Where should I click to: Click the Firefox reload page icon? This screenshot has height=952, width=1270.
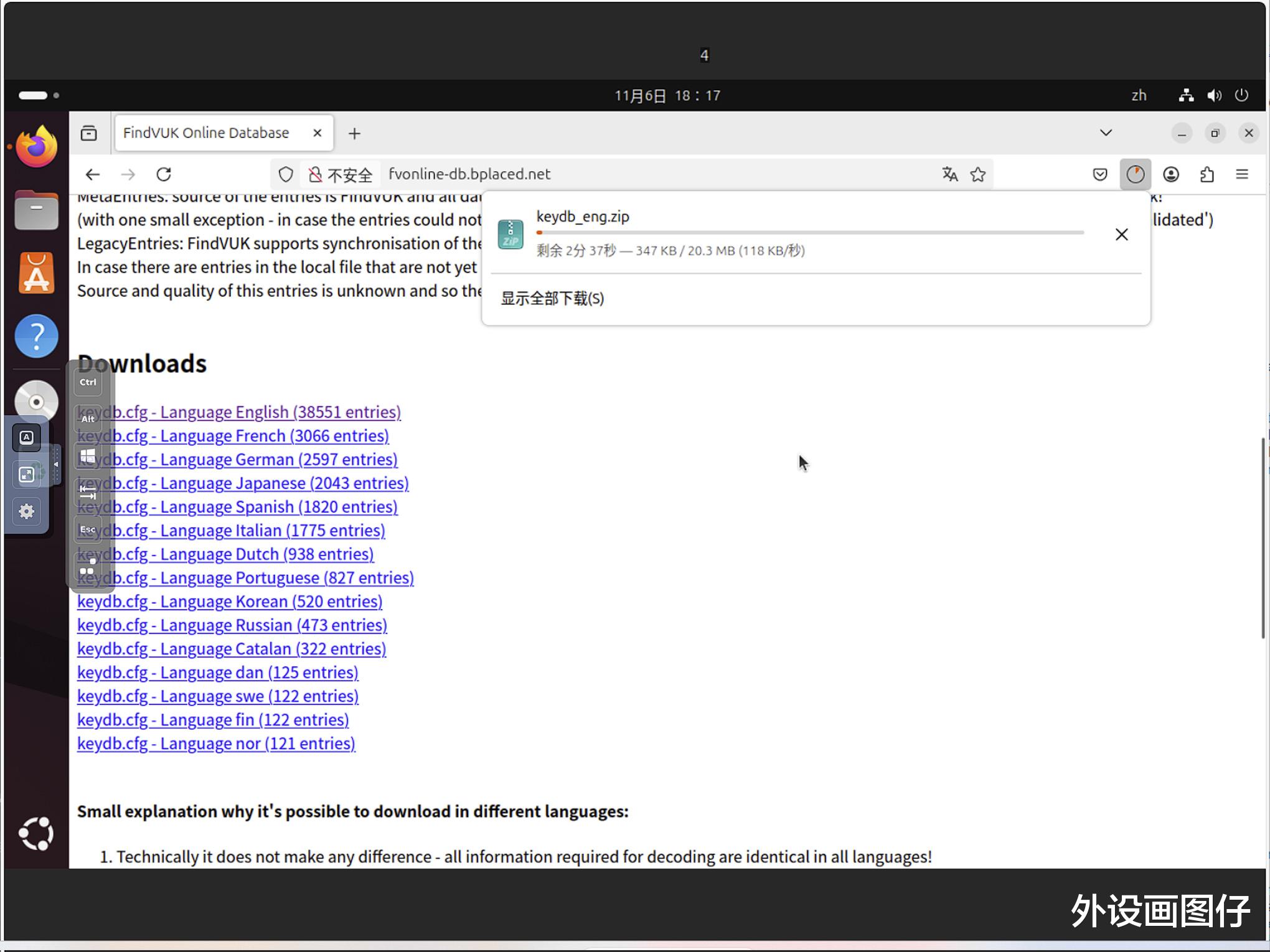[x=164, y=174]
